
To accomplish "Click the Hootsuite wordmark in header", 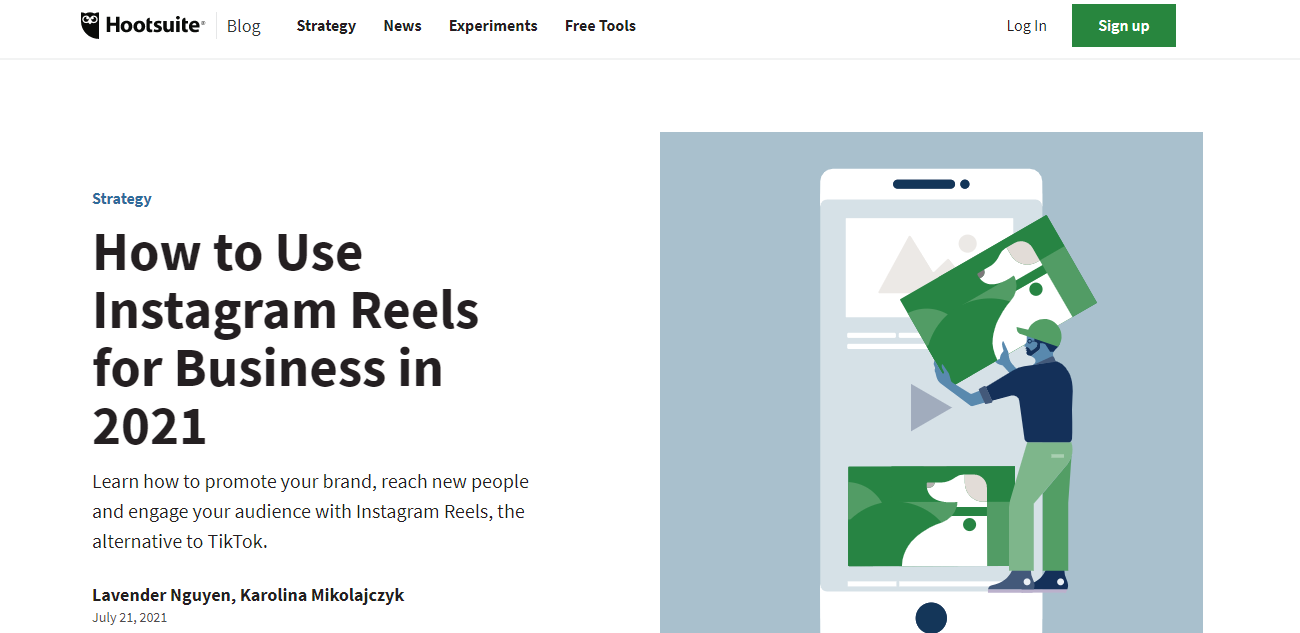I will (155, 26).
